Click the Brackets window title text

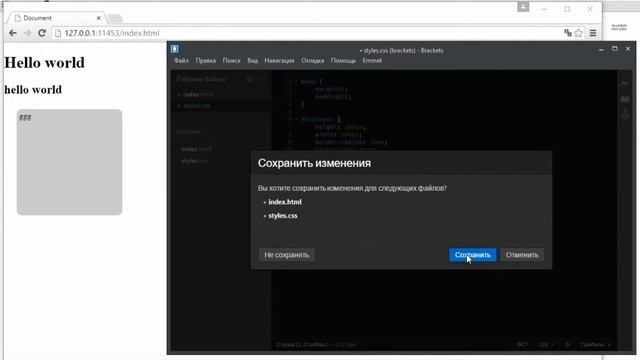402,51
